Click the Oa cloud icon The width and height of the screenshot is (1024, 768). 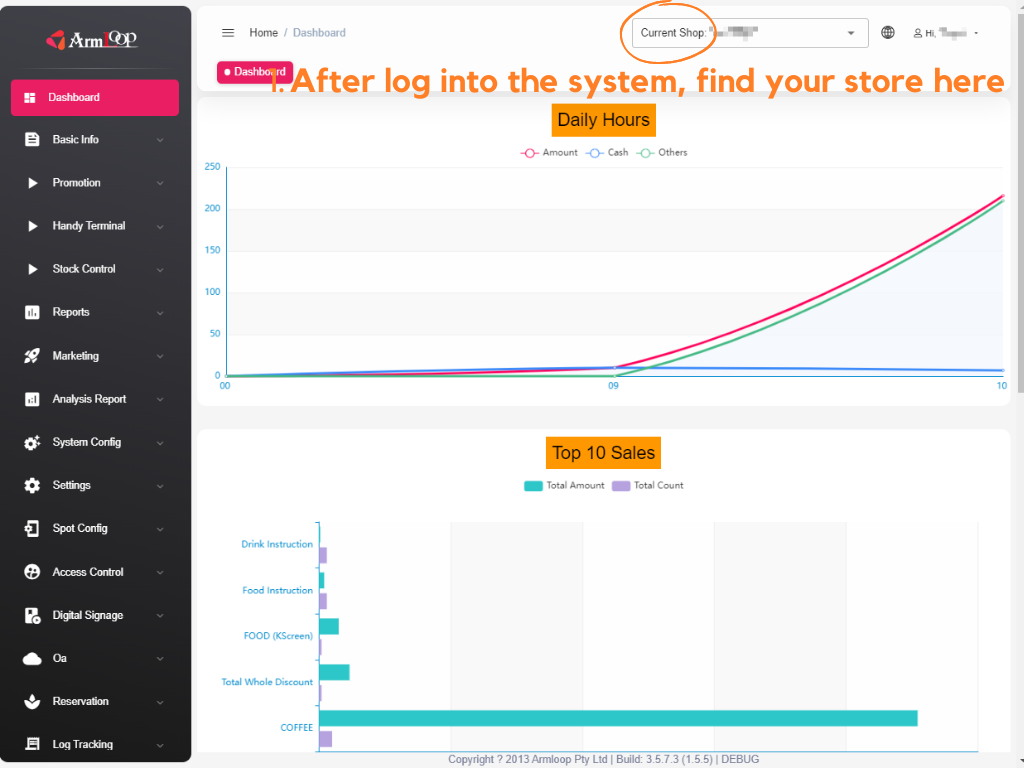click(32, 658)
